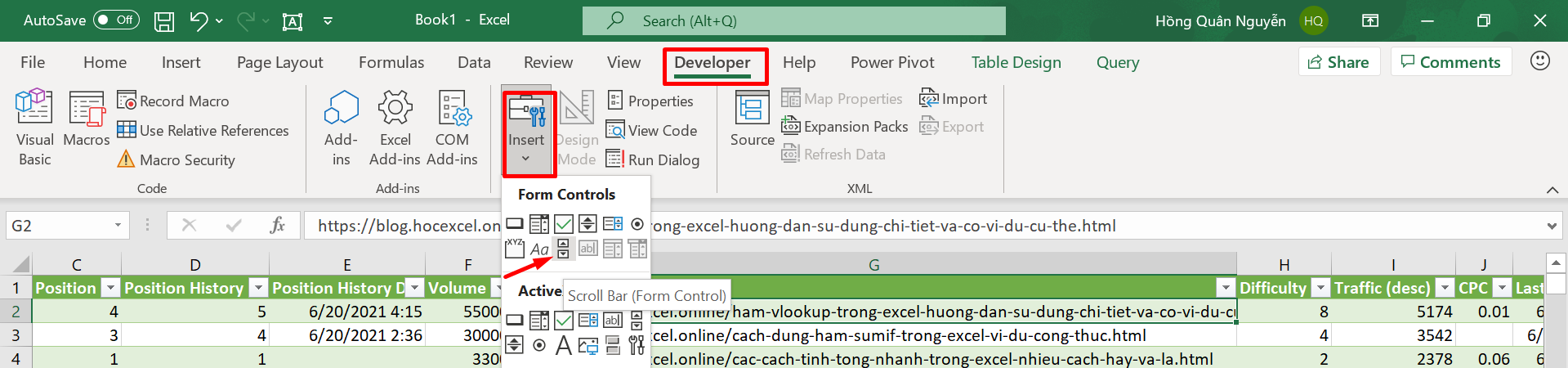Send a smiley feedback
The height and width of the screenshot is (368, 1568).
[x=1540, y=61]
